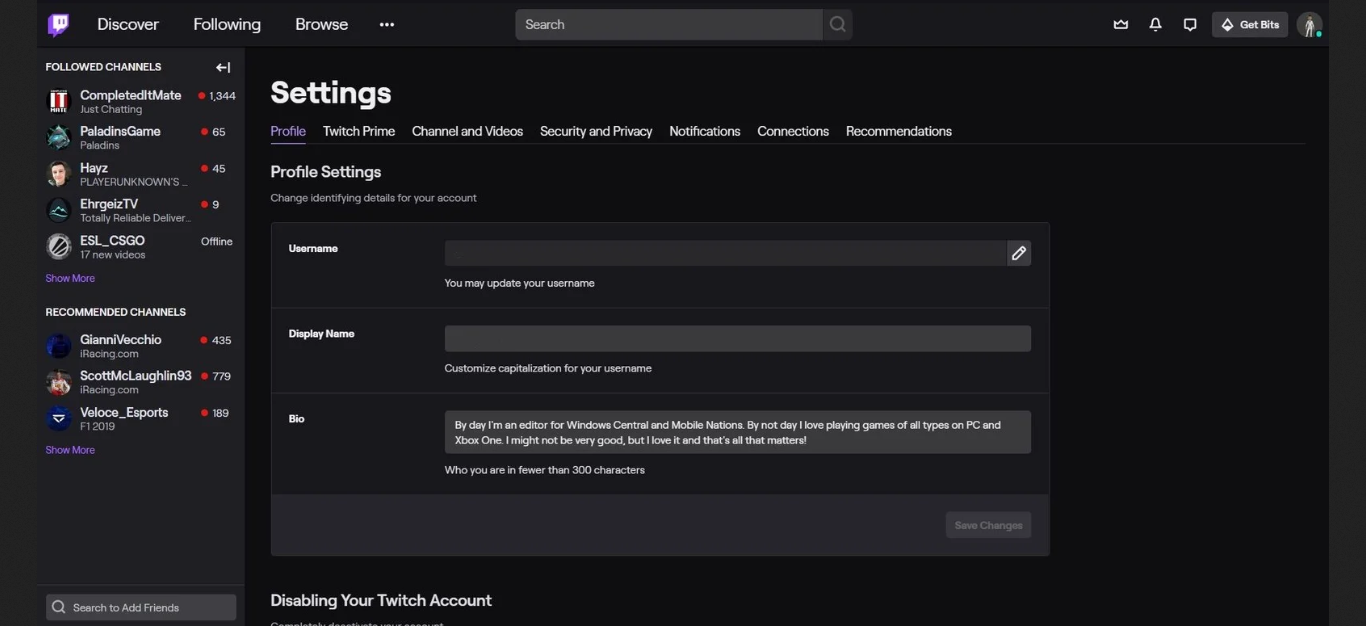Show more recommended channels
Viewport: 1366px width, 626px height.
pos(70,450)
